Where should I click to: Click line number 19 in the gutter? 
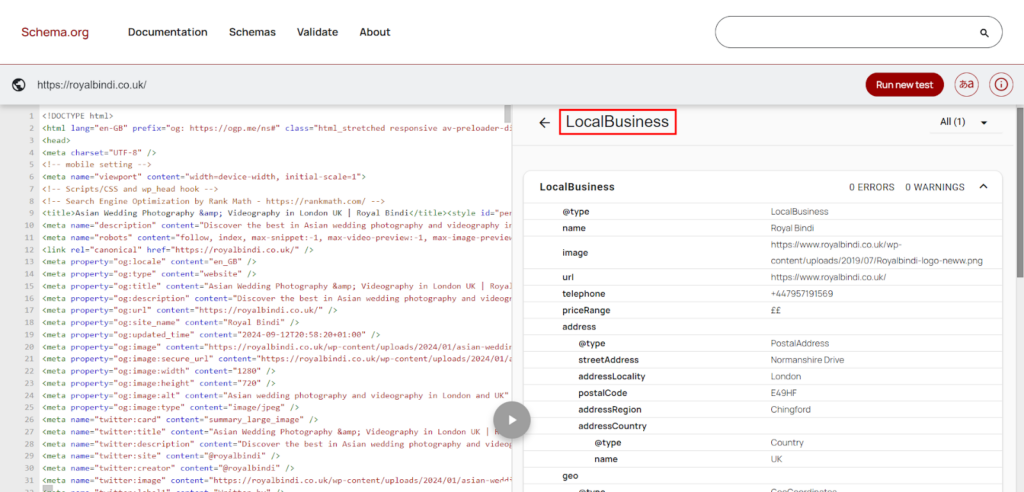(31, 335)
